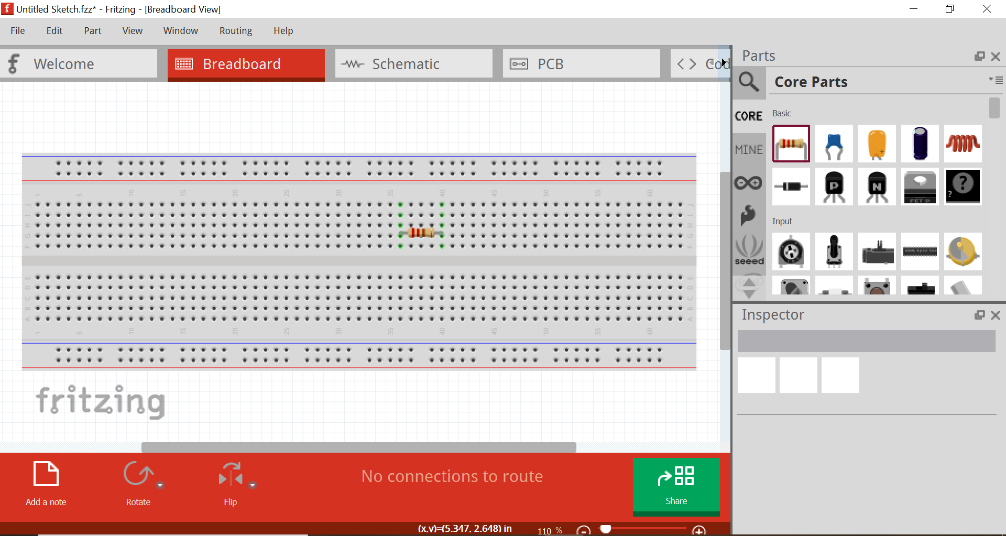Switch to the PCB view tab
The height and width of the screenshot is (536, 1006).
(x=580, y=64)
